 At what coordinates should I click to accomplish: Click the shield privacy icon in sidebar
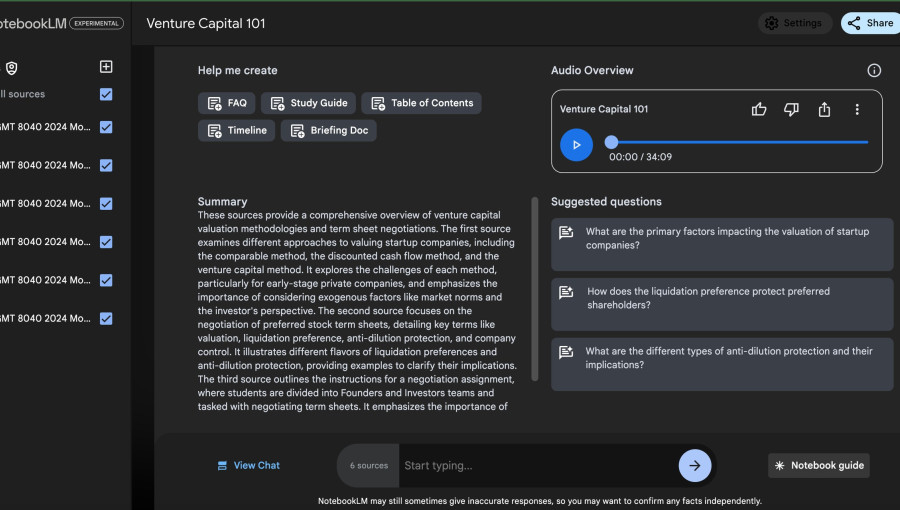coord(11,68)
